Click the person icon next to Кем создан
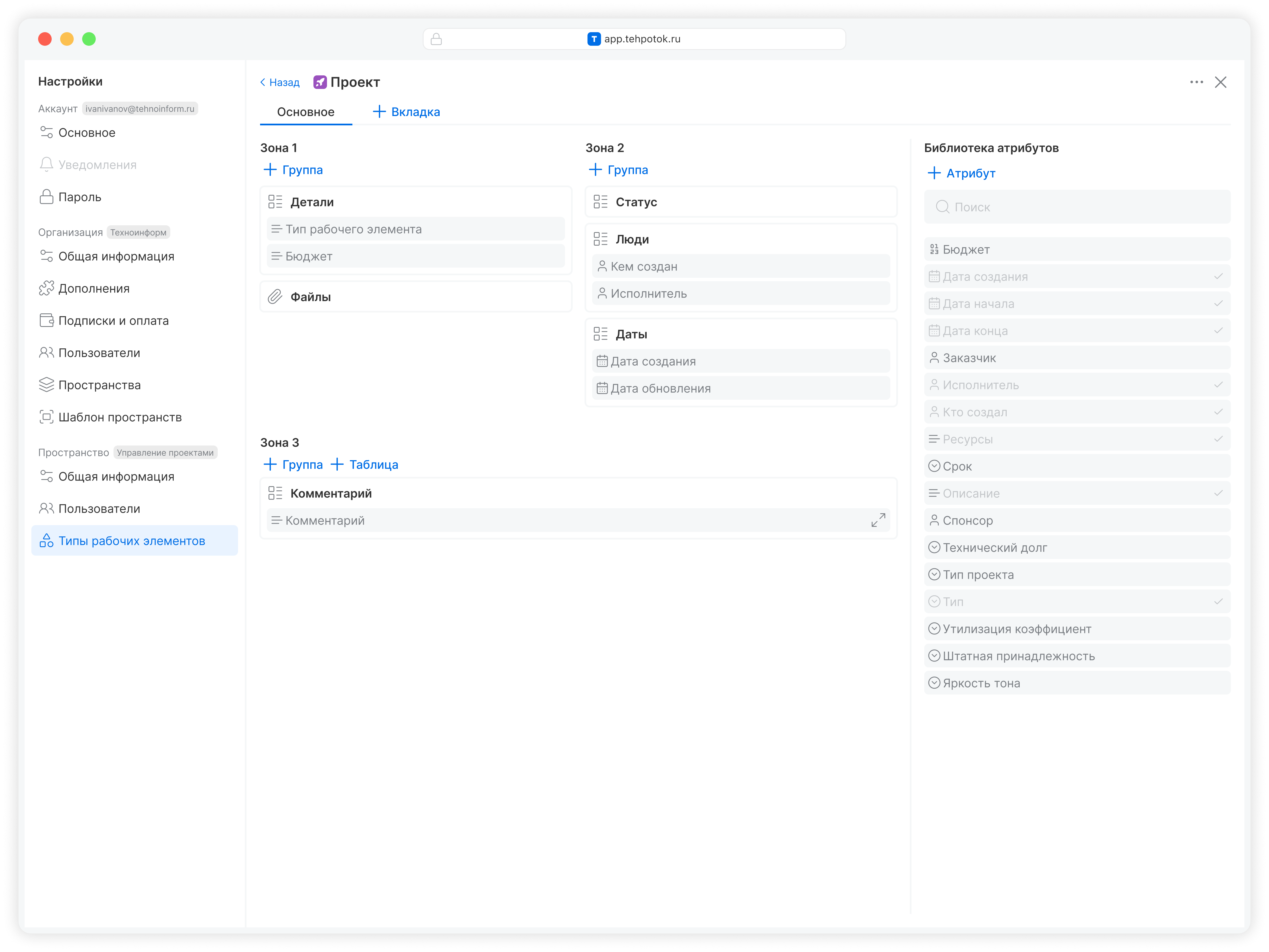This screenshot has width=1269, height=952. click(x=601, y=266)
